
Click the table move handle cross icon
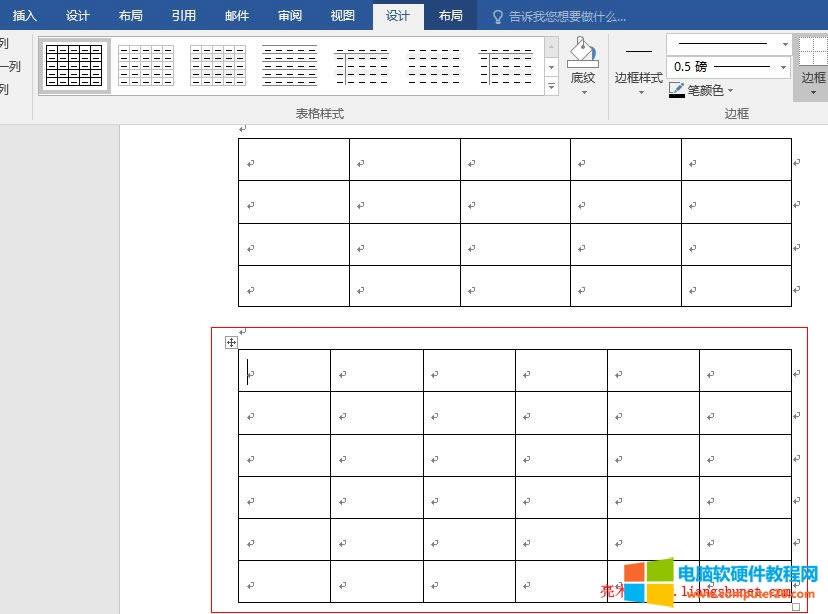coord(231,342)
